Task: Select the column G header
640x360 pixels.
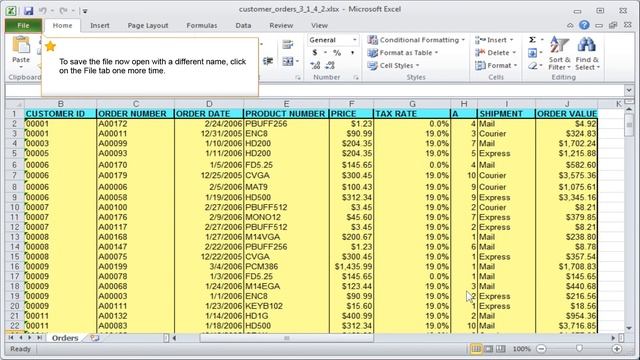Action: click(412, 104)
